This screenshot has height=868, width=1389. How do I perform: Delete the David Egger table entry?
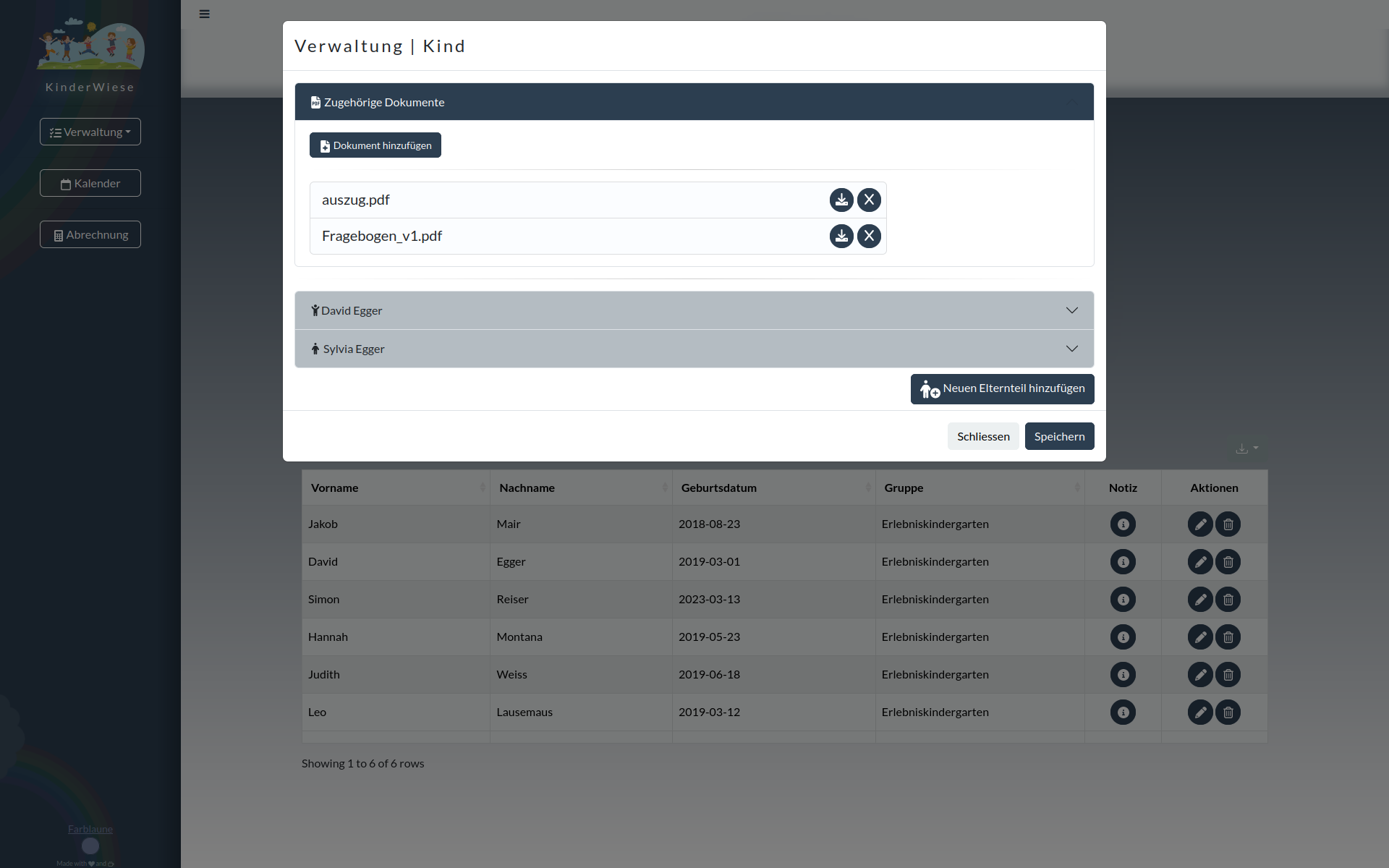1228,561
